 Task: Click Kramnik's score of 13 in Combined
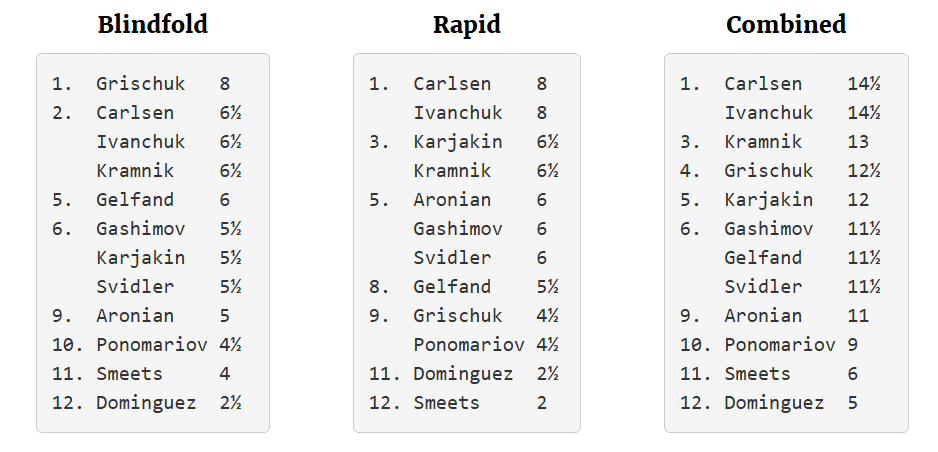point(858,142)
